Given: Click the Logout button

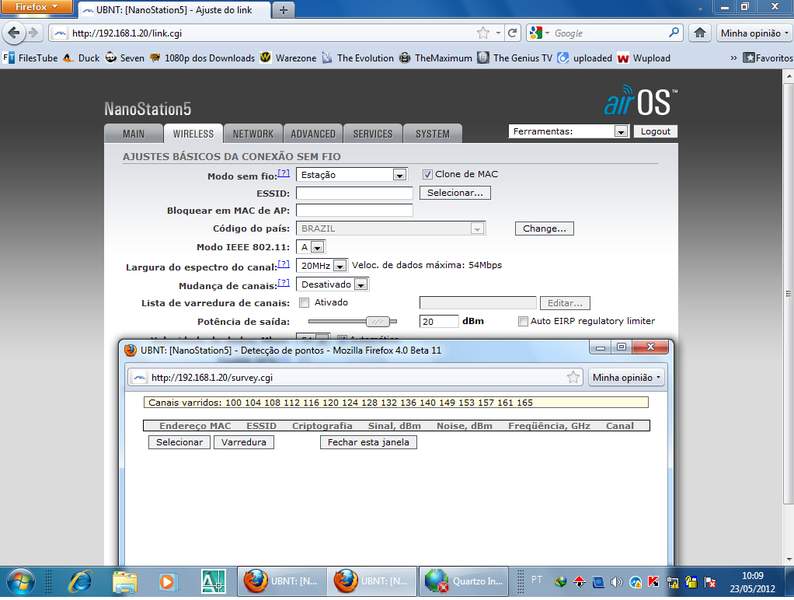Looking at the screenshot, I should pos(655,131).
